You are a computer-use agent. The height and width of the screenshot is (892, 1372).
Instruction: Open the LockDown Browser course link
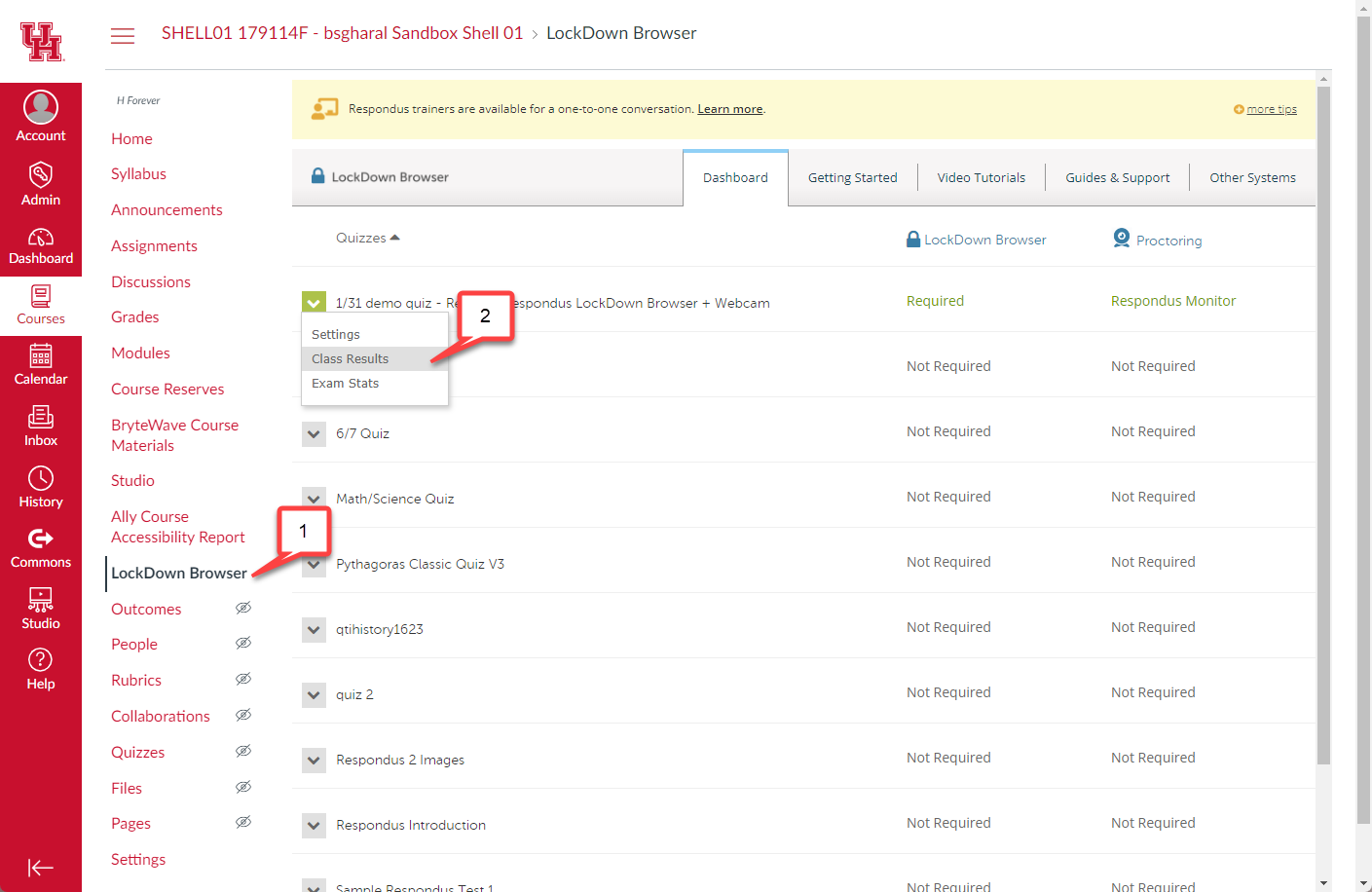178,573
